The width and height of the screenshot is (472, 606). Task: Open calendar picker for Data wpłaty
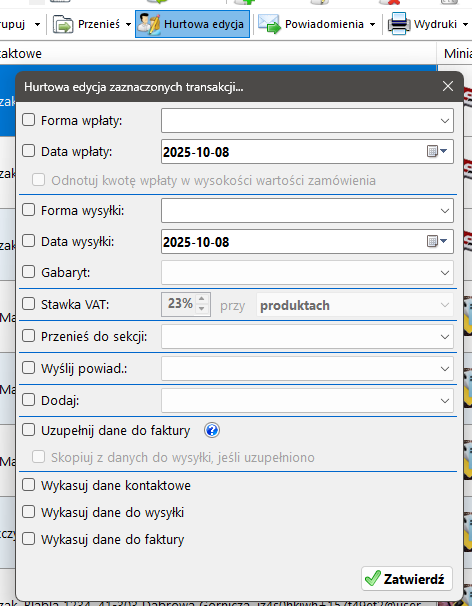coord(437,152)
